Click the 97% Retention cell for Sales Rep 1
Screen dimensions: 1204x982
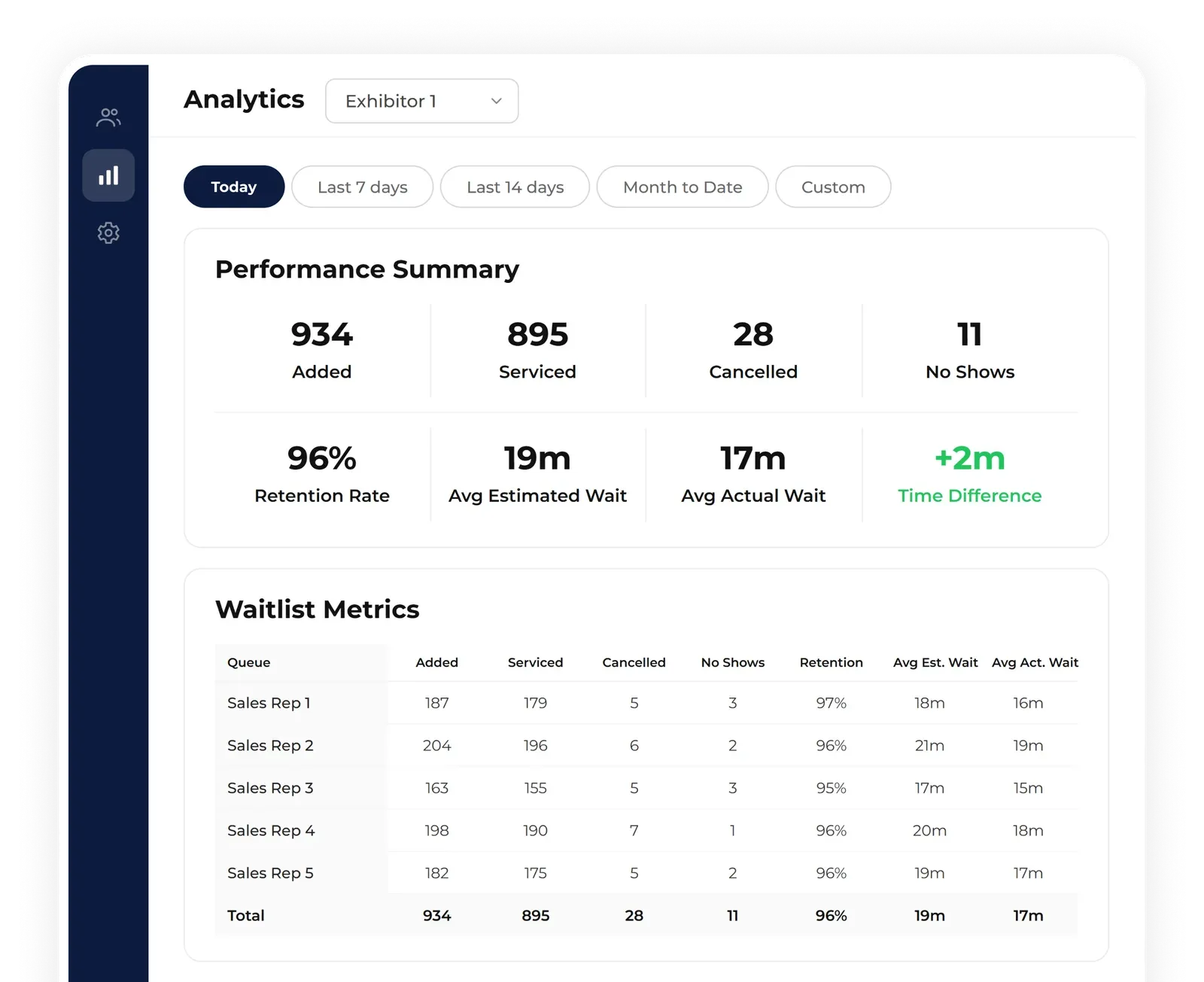coord(832,703)
